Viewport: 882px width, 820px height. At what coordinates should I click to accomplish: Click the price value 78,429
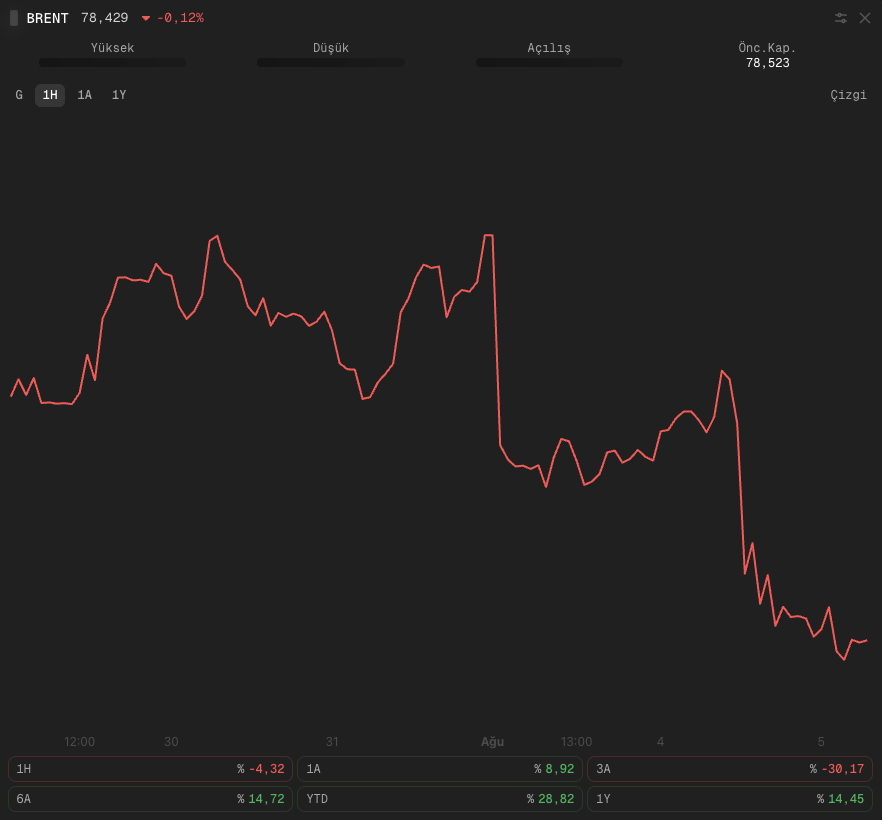pyautogui.click(x=105, y=18)
